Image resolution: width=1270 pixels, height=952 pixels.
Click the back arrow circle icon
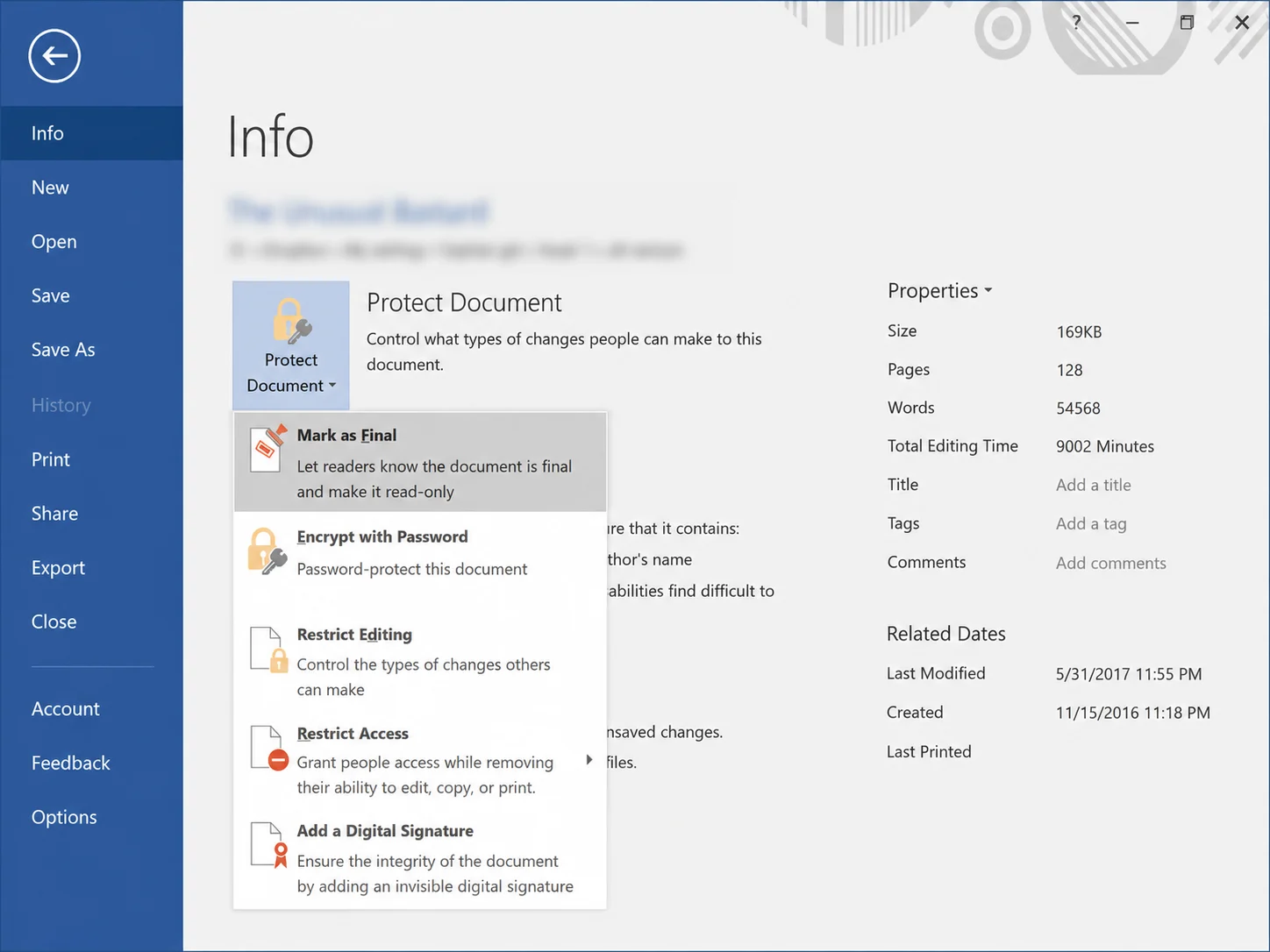[54, 56]
